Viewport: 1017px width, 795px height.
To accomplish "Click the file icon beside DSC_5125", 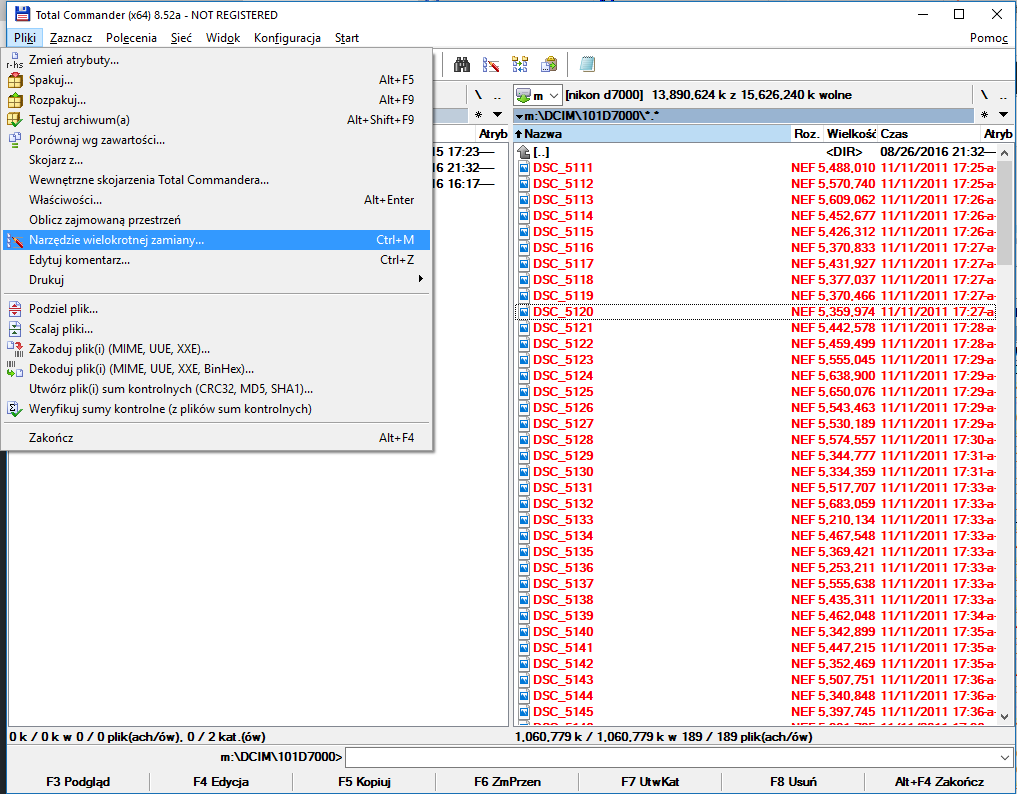I will coord(524,392).
